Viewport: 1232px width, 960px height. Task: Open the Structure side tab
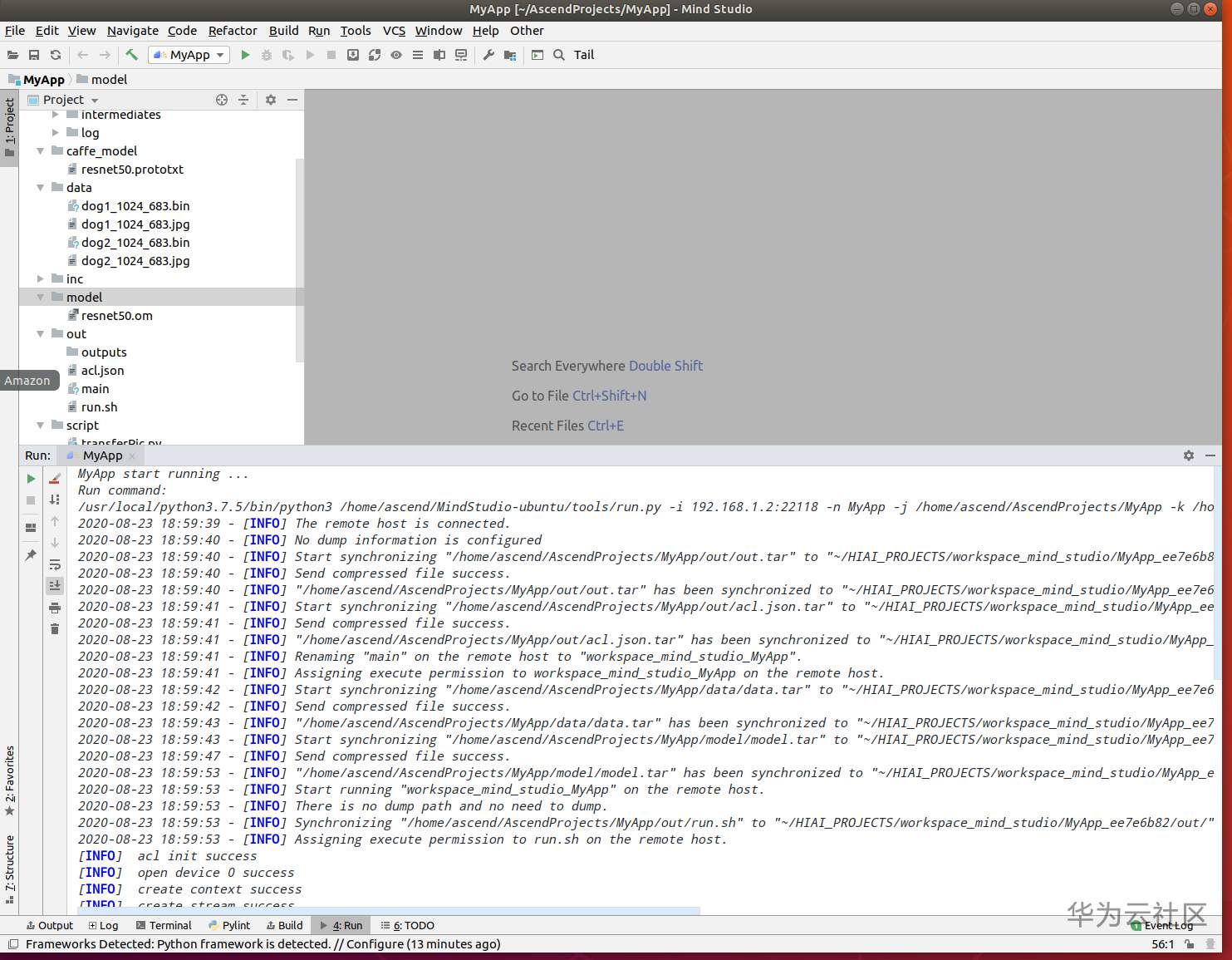click(x=9, y=869)
